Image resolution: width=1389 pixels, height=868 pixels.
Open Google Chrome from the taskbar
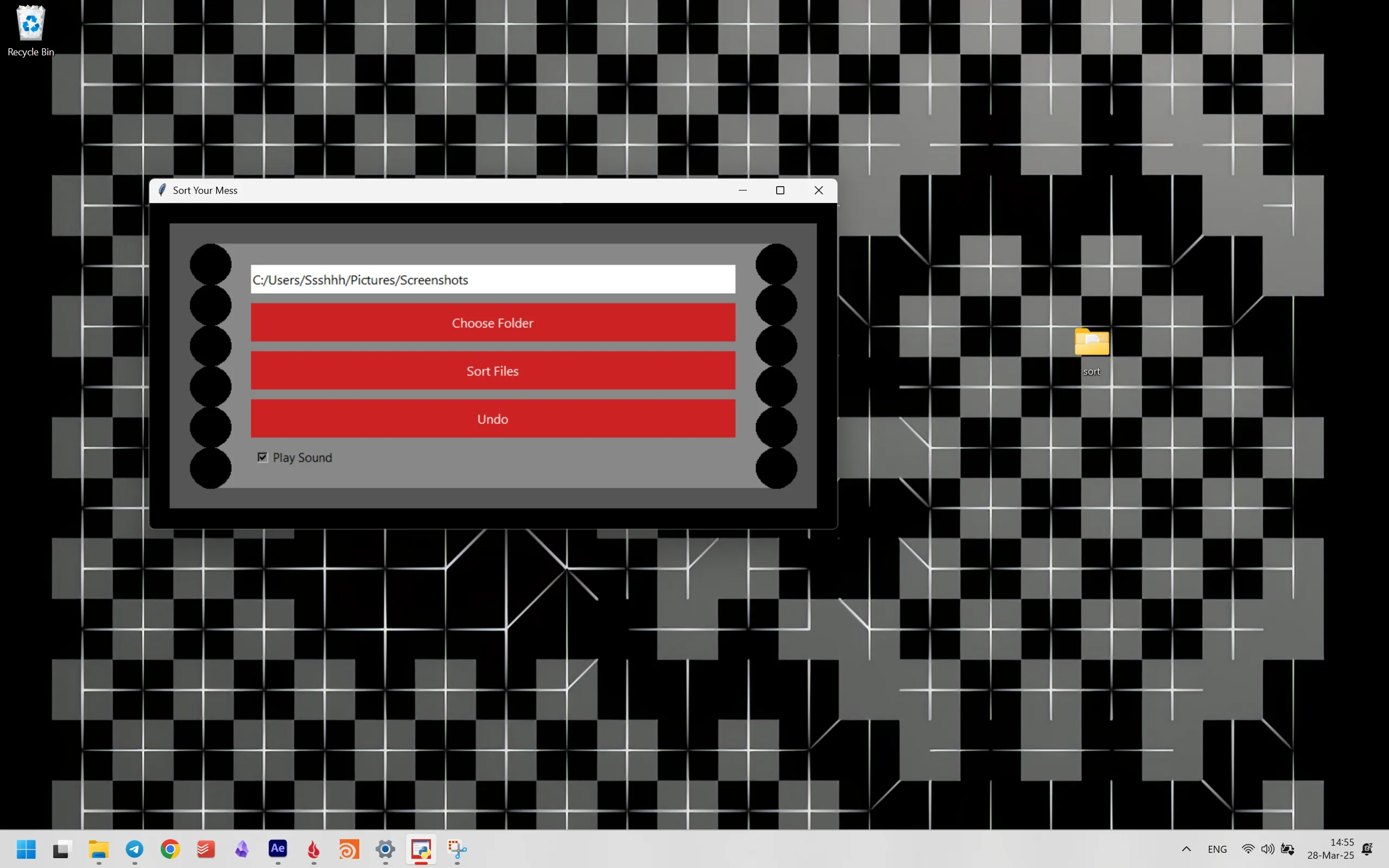tap(170, 849)
